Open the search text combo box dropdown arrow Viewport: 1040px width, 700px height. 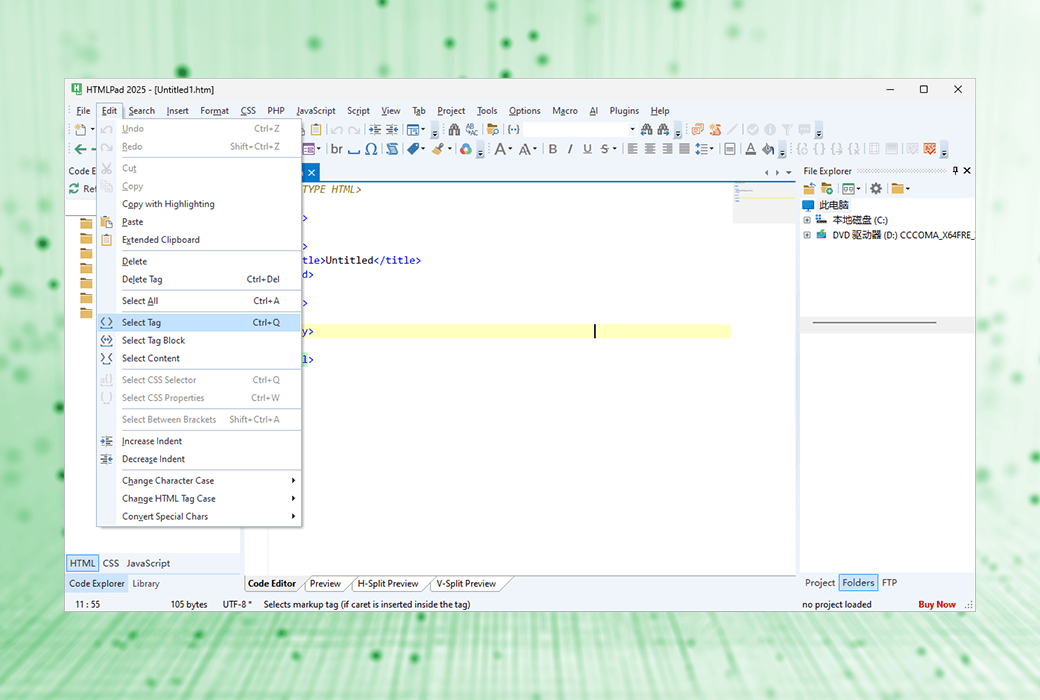632,129
